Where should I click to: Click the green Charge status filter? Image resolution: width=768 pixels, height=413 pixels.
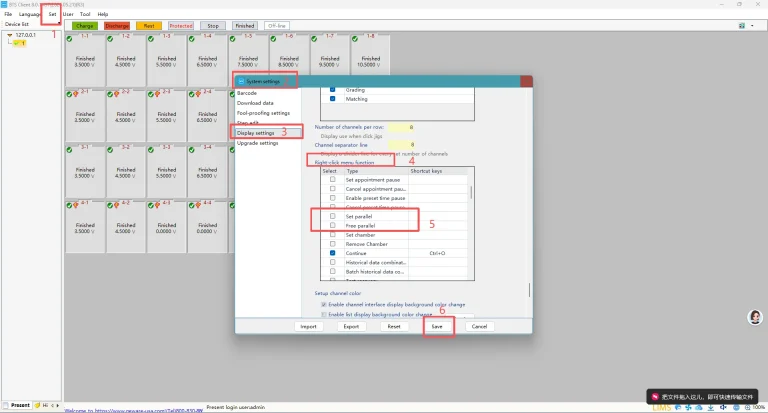[85, 25]
